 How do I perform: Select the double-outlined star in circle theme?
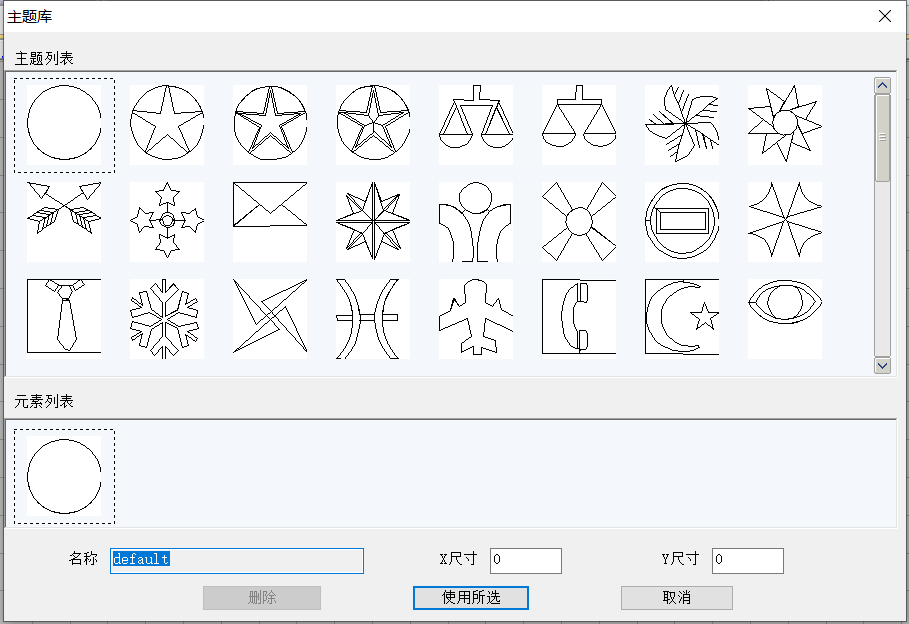(x=270, y=125)
